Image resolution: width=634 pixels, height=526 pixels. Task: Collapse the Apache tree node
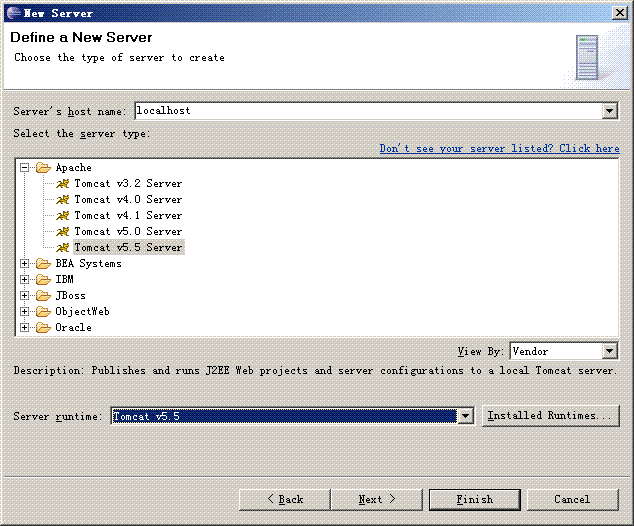[x=25, y=167]
